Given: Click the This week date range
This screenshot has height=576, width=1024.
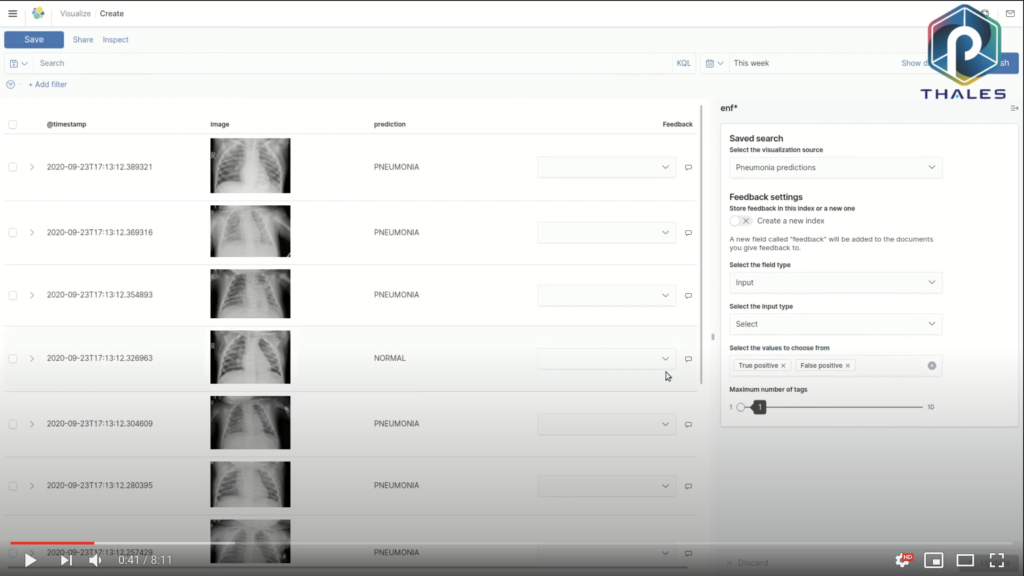Looking at the screenshot, I should coord(751,63).
